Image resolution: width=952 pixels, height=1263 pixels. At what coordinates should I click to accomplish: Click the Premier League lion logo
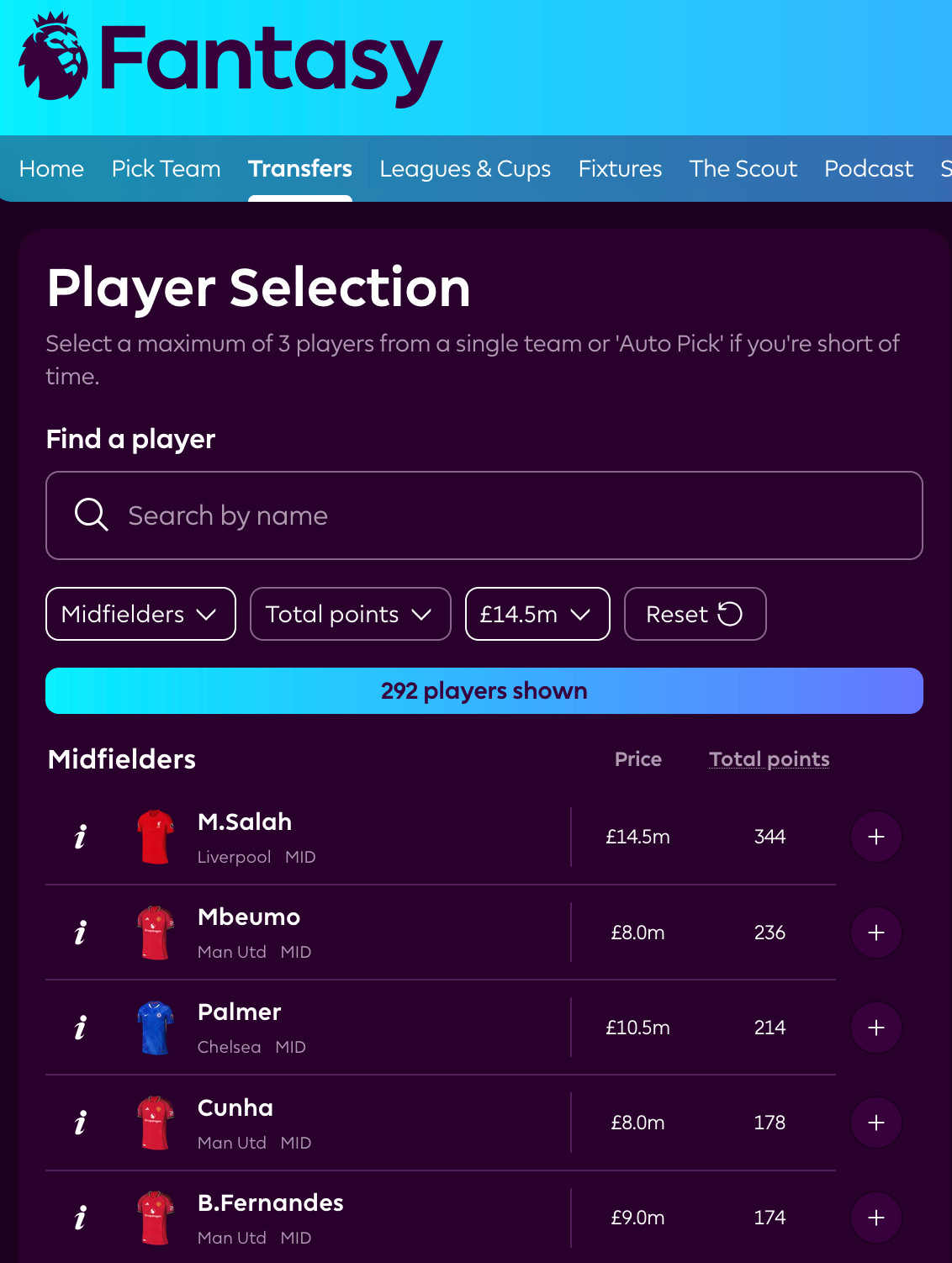coord(53,57)
